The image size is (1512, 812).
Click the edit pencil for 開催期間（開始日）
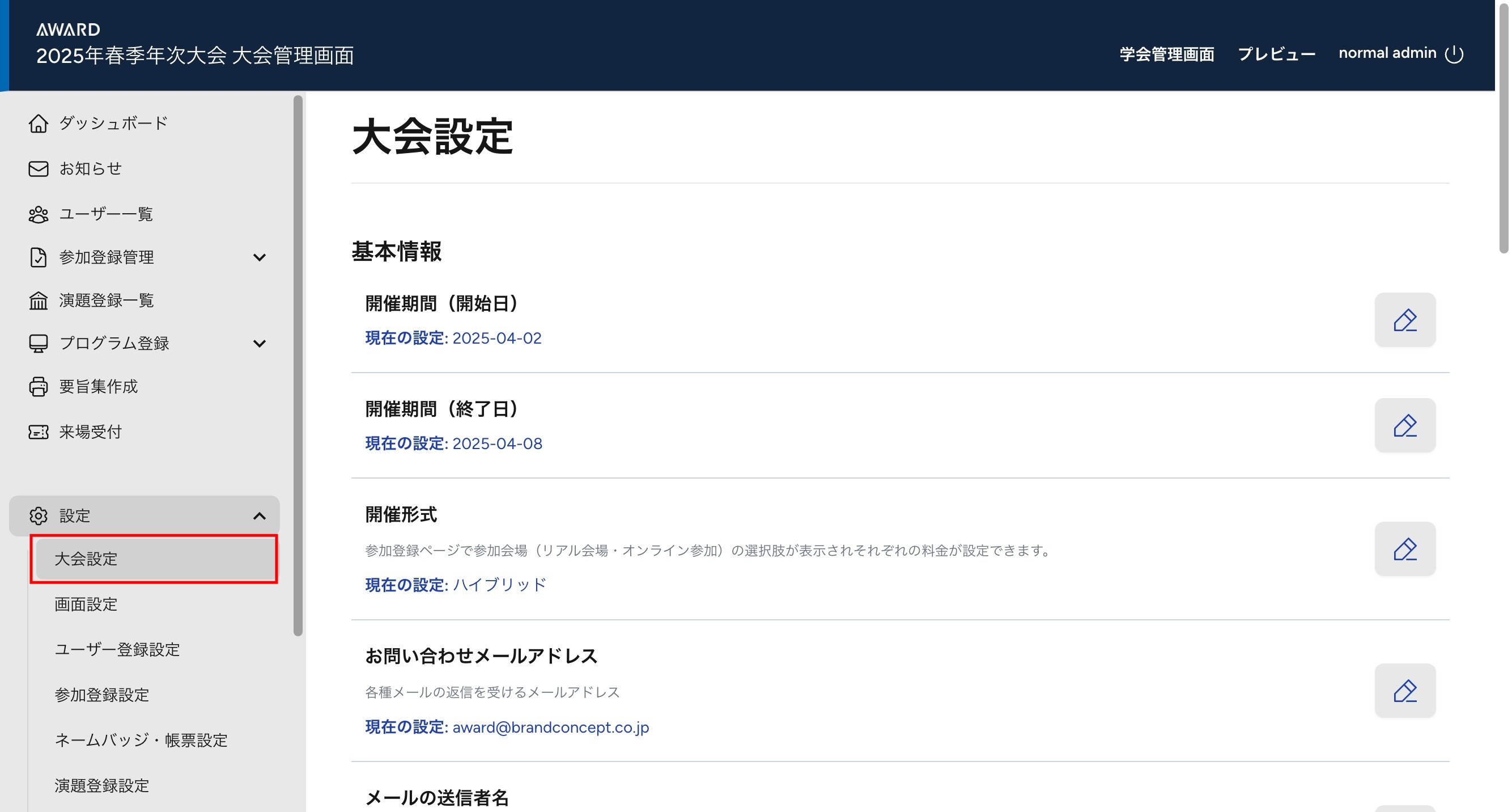point(1404,320)
